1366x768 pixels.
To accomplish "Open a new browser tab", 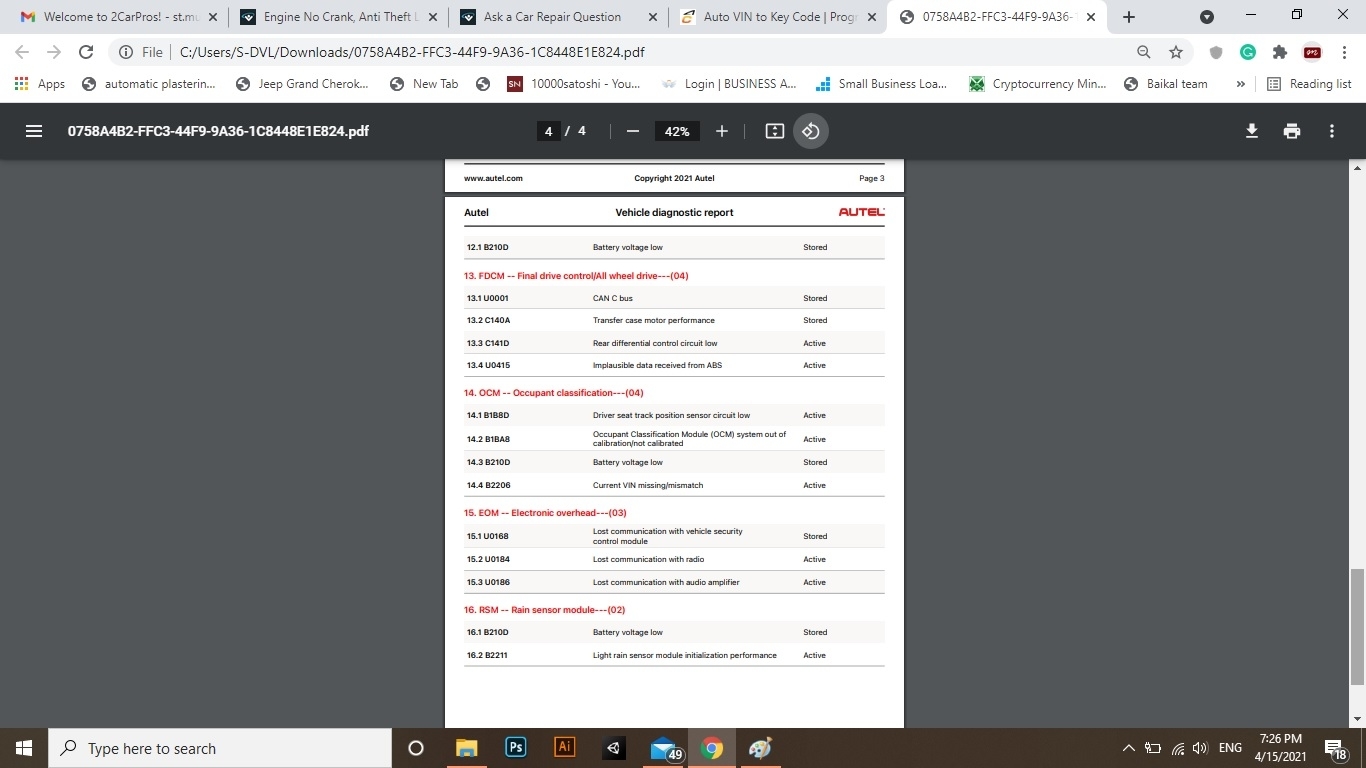I will coord(1129,17).
